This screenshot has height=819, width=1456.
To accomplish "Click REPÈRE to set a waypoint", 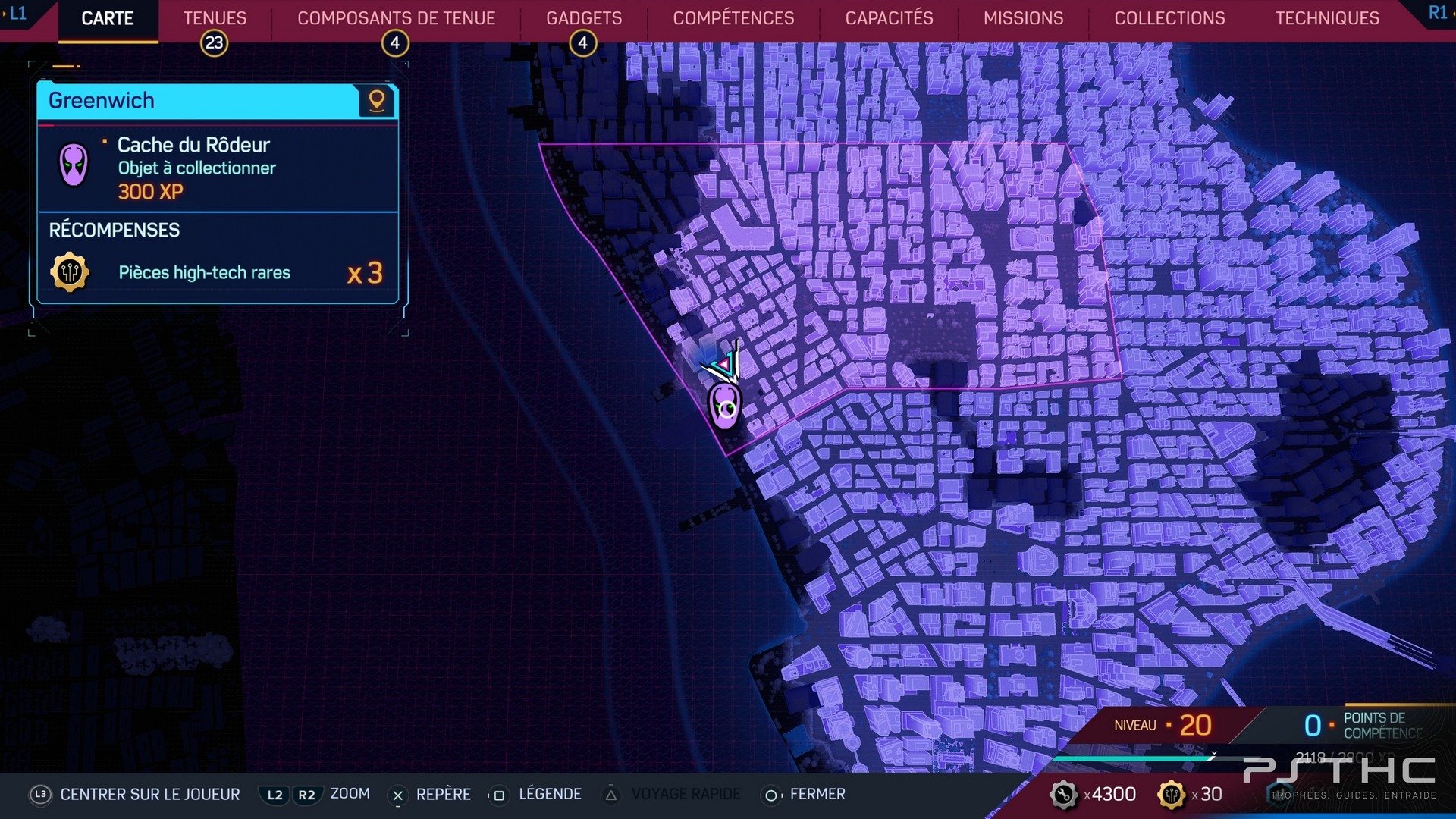I will click(444, 794).
